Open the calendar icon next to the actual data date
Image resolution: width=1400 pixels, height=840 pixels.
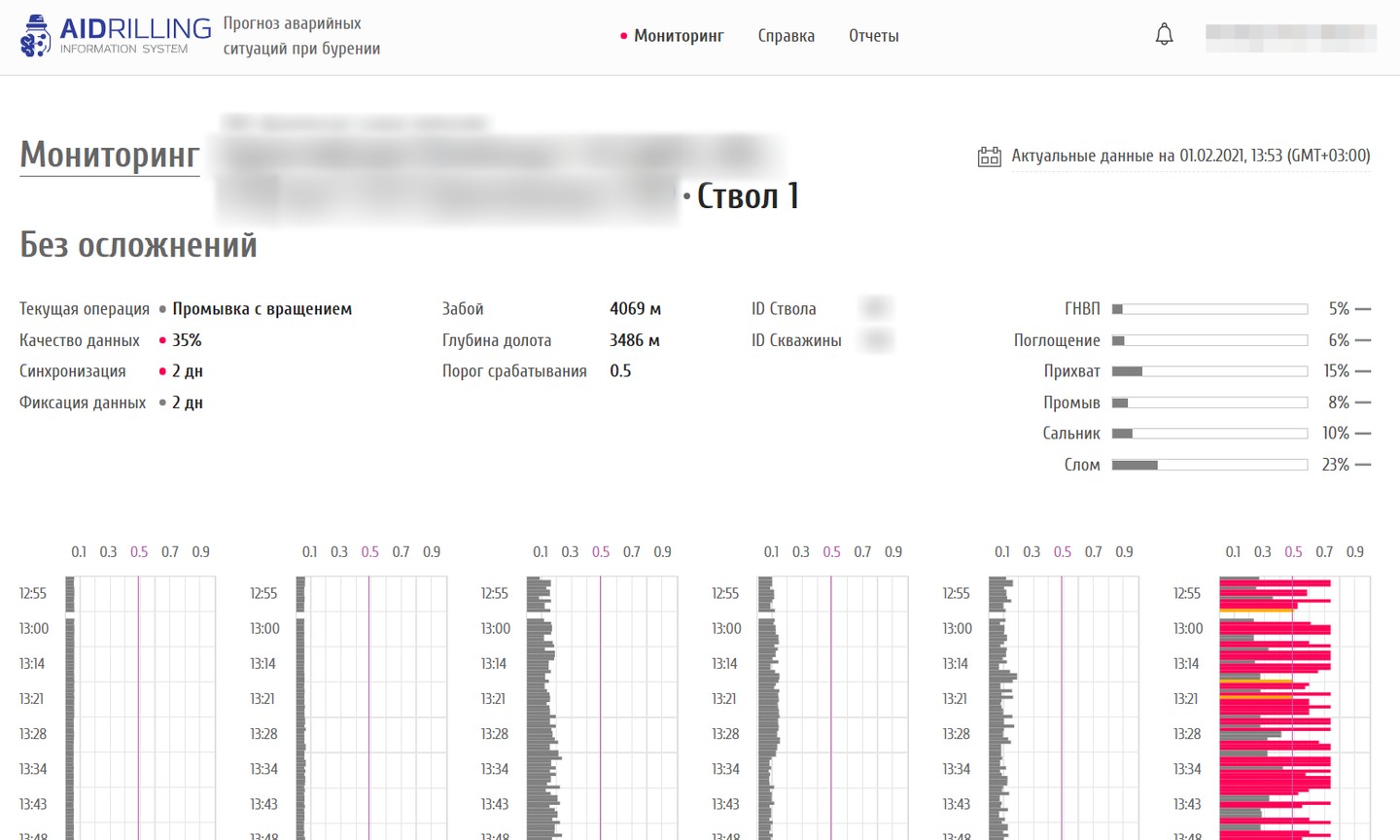[x=989, y=157]
